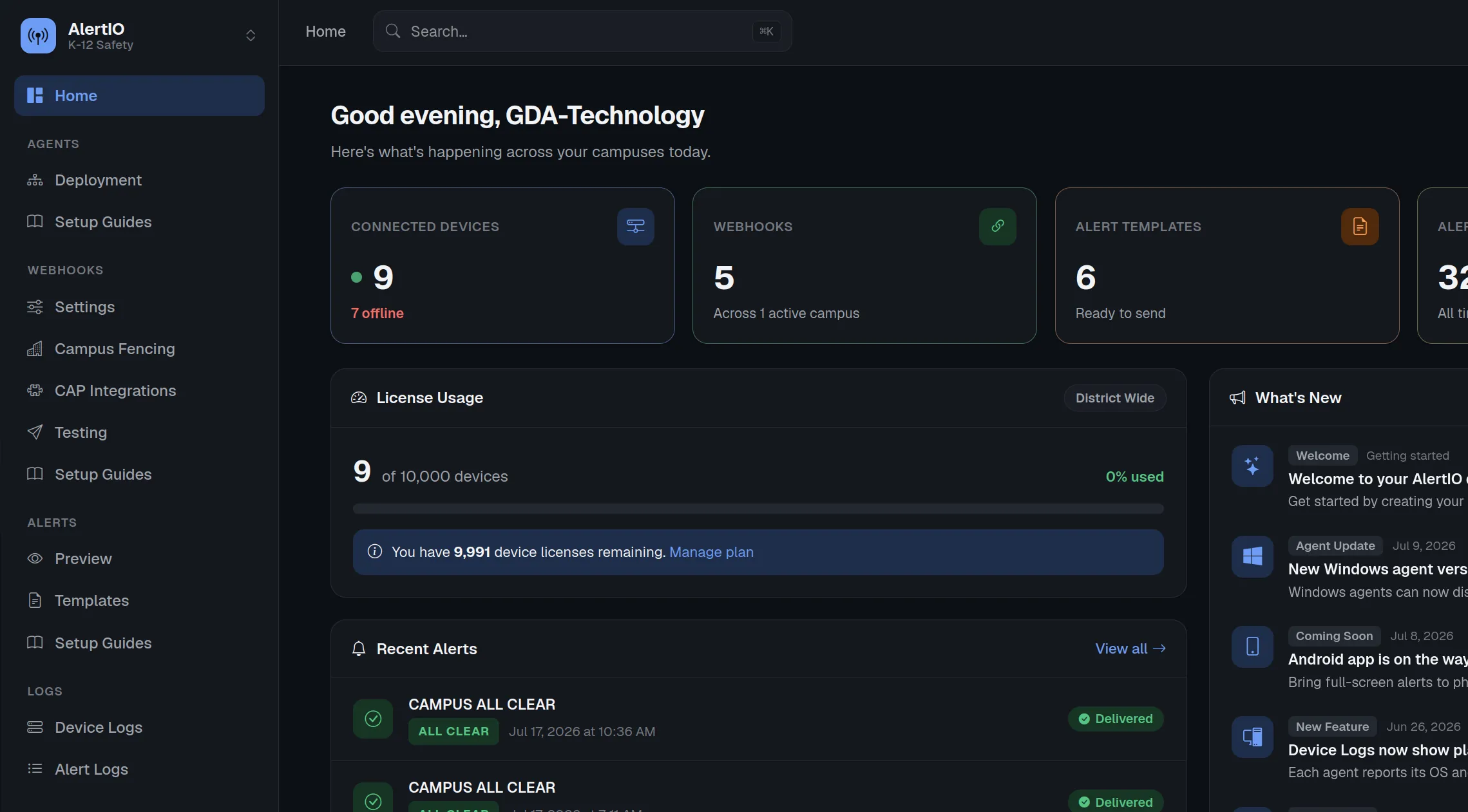Open Setup Guides under Webhooks section
1468x812 pixels.
pos(139,475)
